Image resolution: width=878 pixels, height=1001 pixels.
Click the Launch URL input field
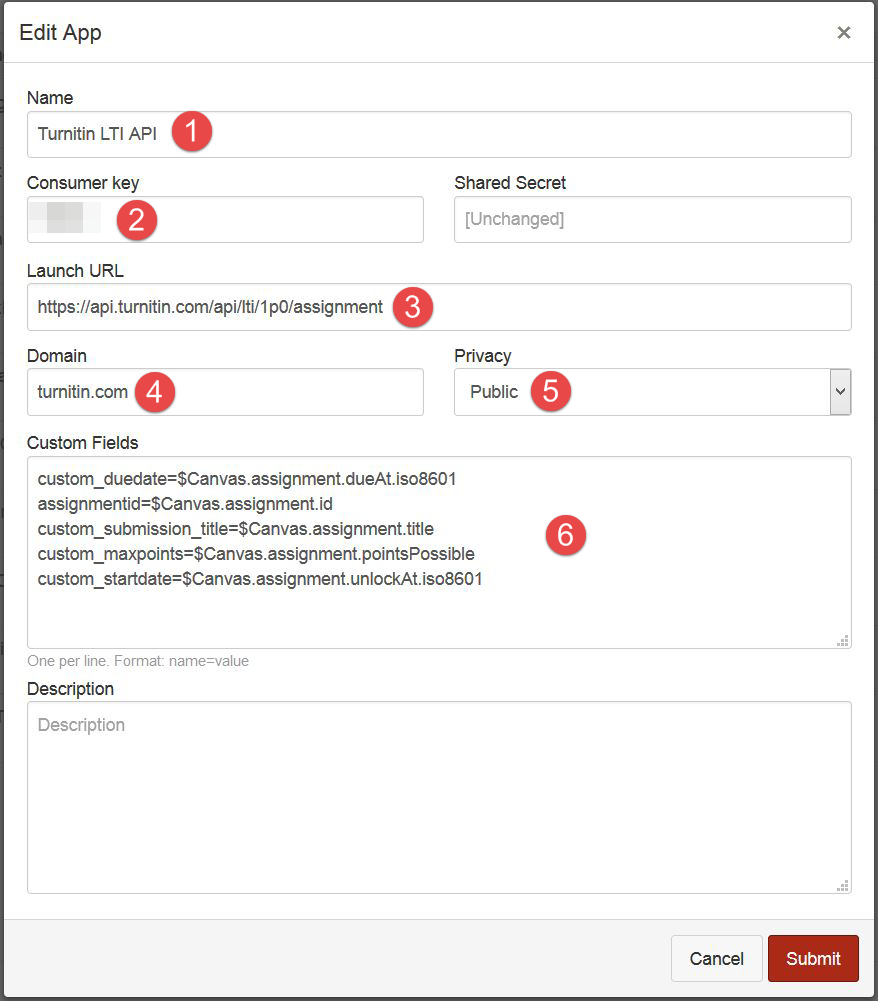pyautogui.click(x=439, y=307)
